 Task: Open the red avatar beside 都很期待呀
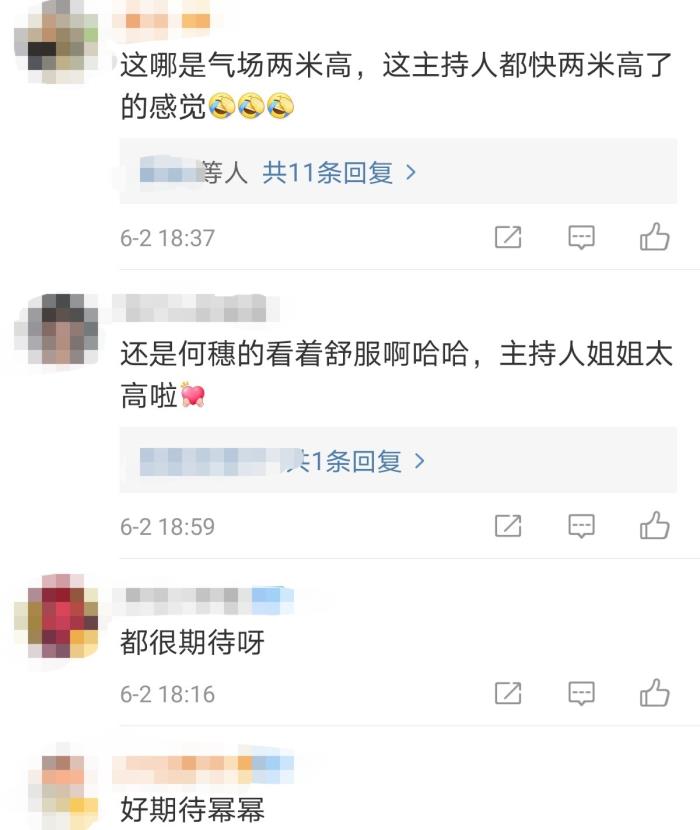56,617
